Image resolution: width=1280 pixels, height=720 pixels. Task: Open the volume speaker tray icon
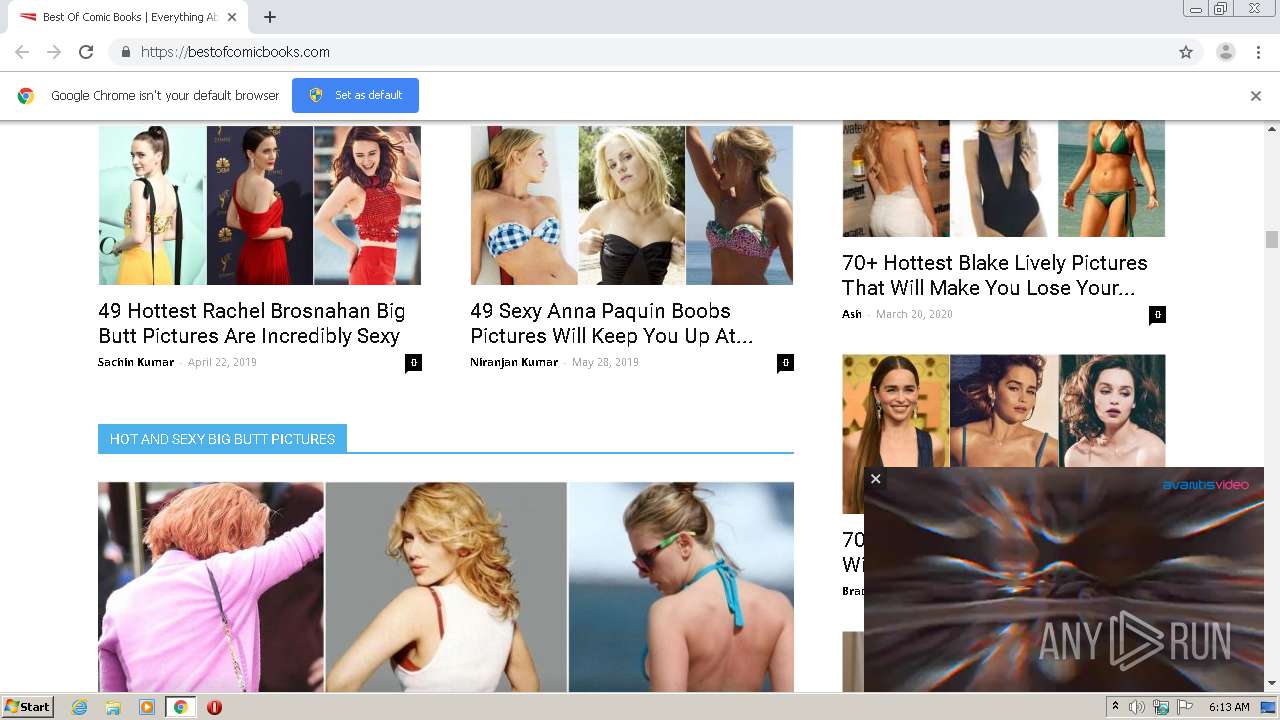(x=1137, y=707)
